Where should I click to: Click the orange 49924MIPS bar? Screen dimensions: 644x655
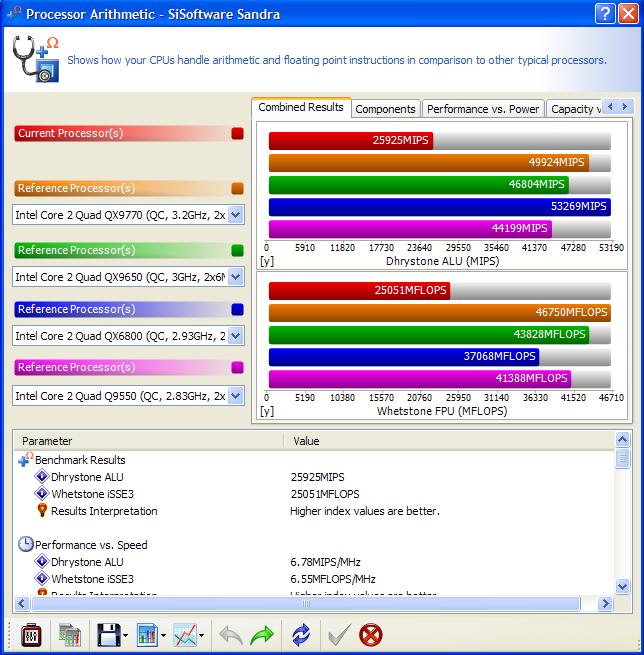(x=428, y=162)
